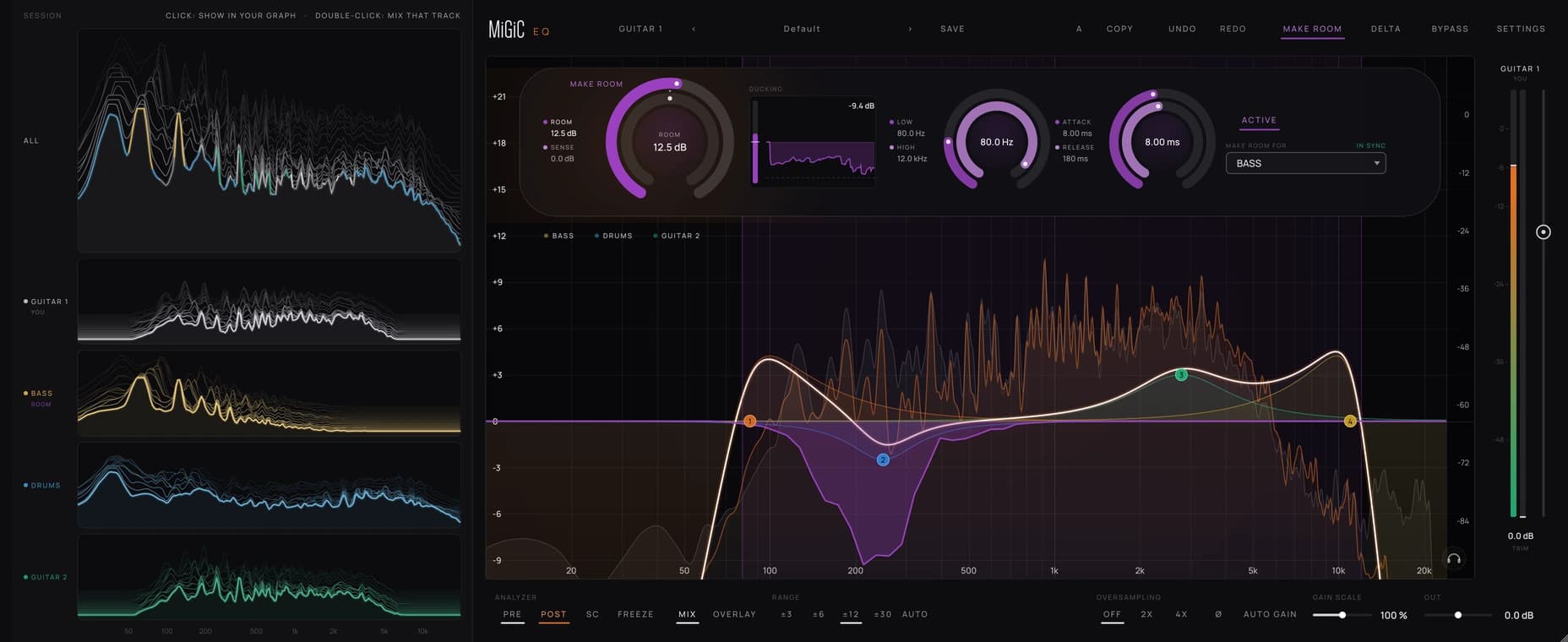Select yellow EQ band node 4

click(x=1350, y=421)
